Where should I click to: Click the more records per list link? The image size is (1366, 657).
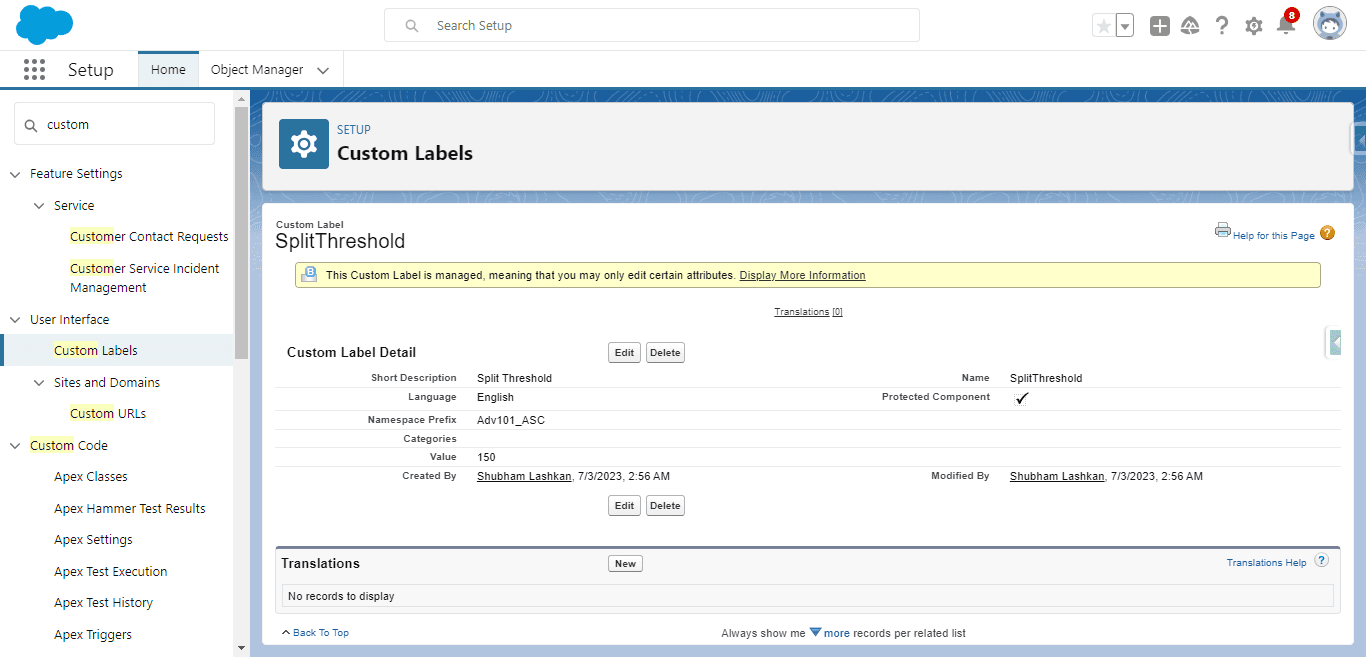pyautogui.click(x=837, y=633)
